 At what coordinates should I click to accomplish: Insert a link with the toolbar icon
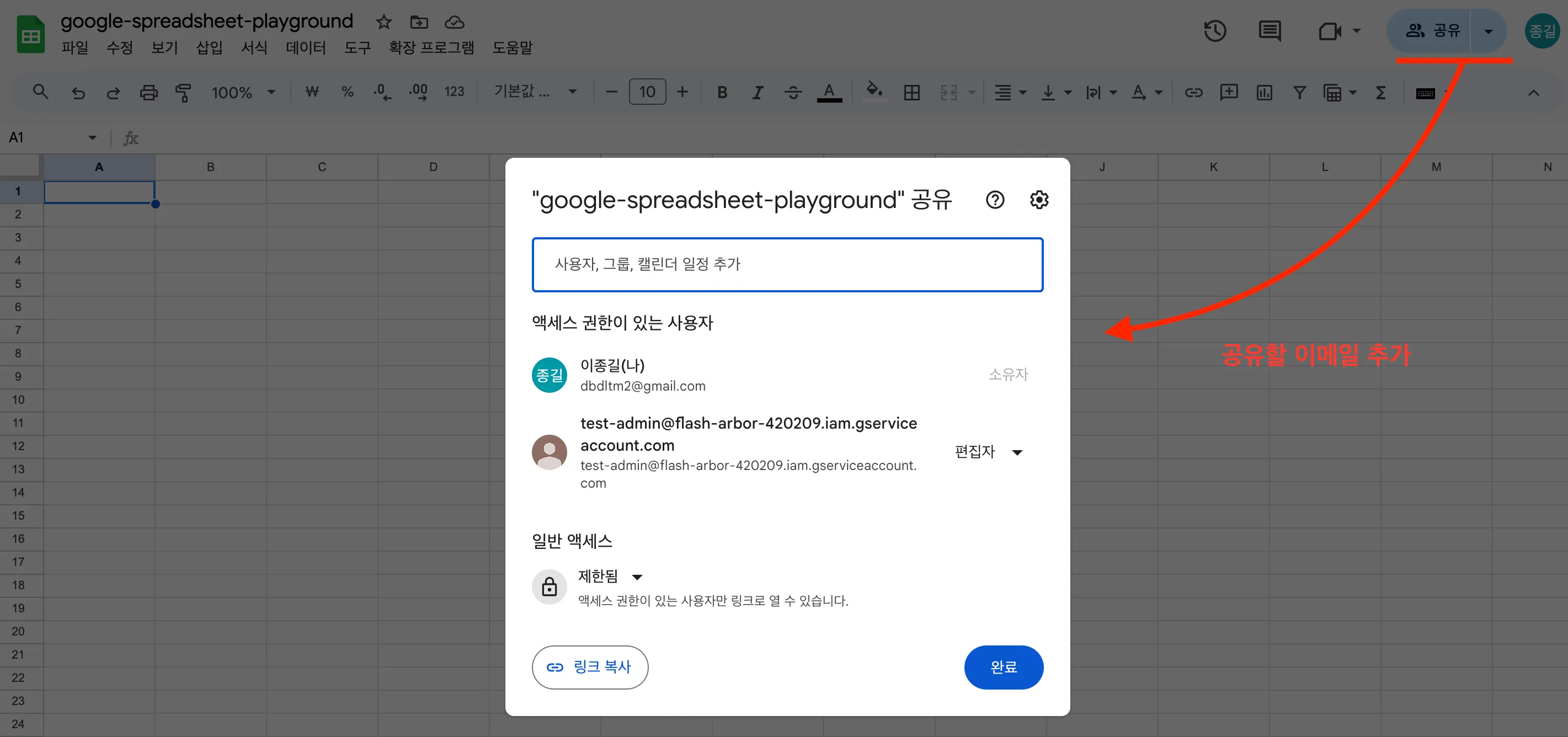point(1193,92)
